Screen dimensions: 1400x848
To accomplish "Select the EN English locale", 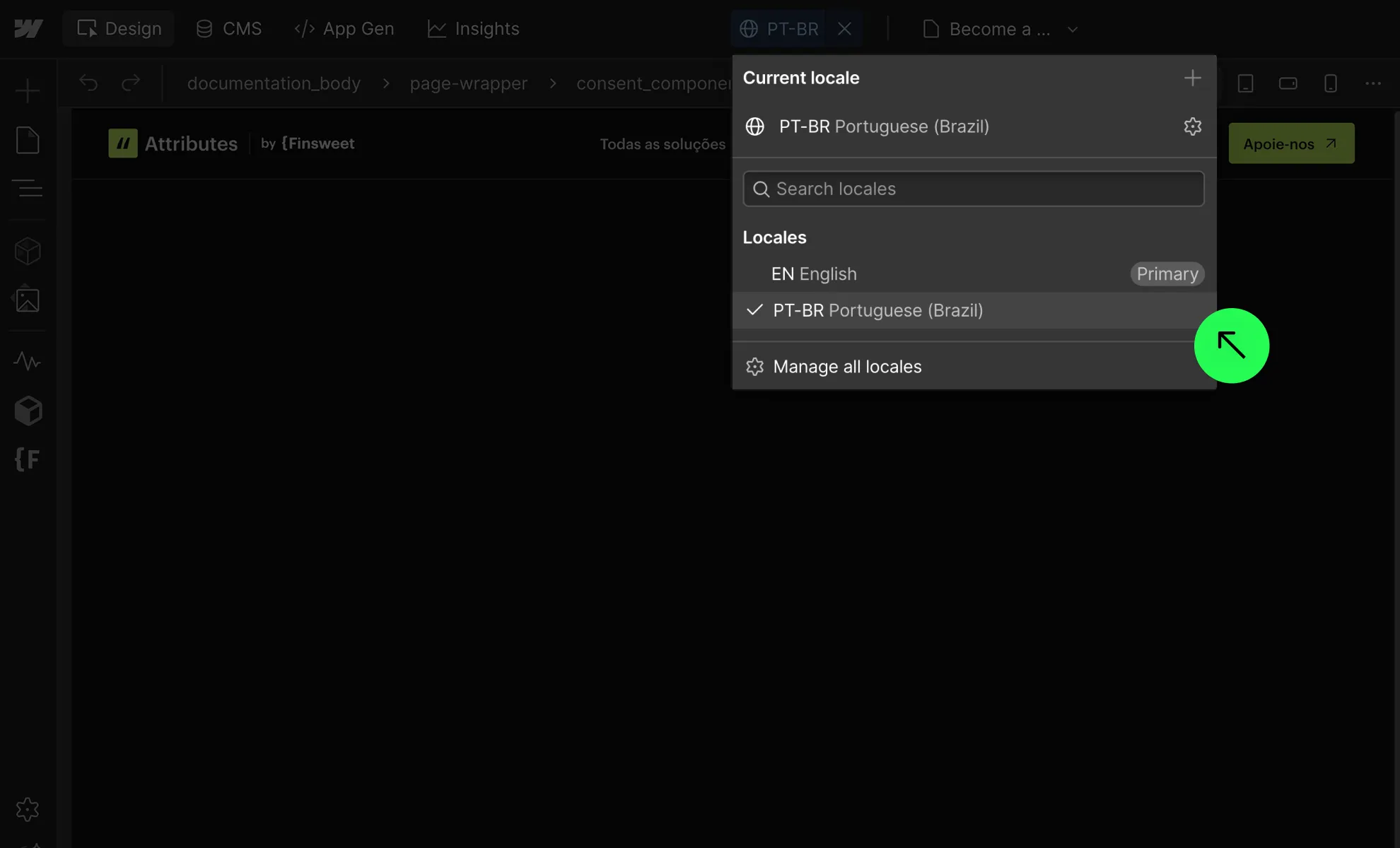I will [x=813, y=274].
